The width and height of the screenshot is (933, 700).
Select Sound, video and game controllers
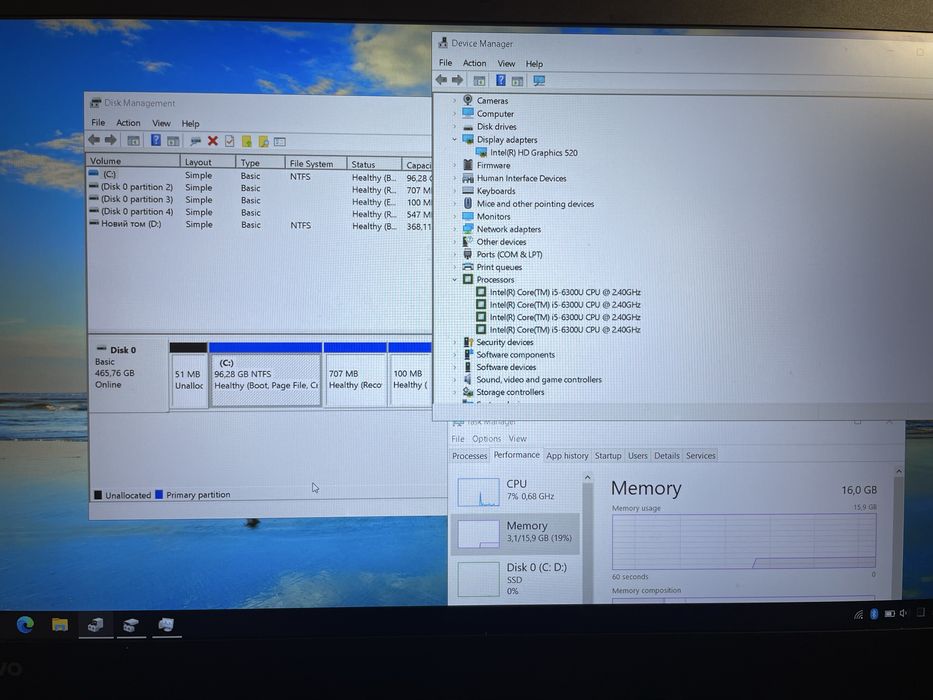[x=538, y=380]
